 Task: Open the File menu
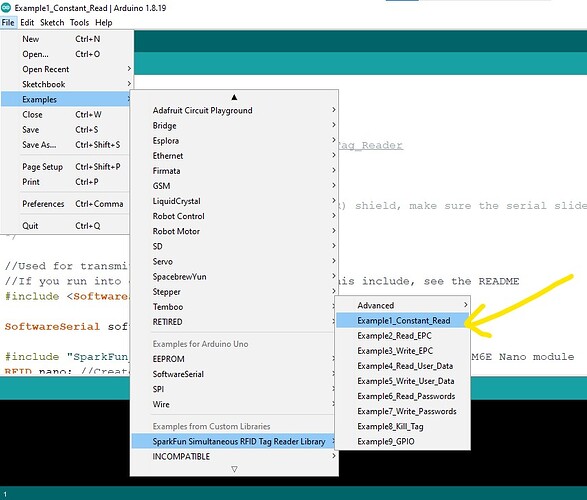[x=8, y=22]
